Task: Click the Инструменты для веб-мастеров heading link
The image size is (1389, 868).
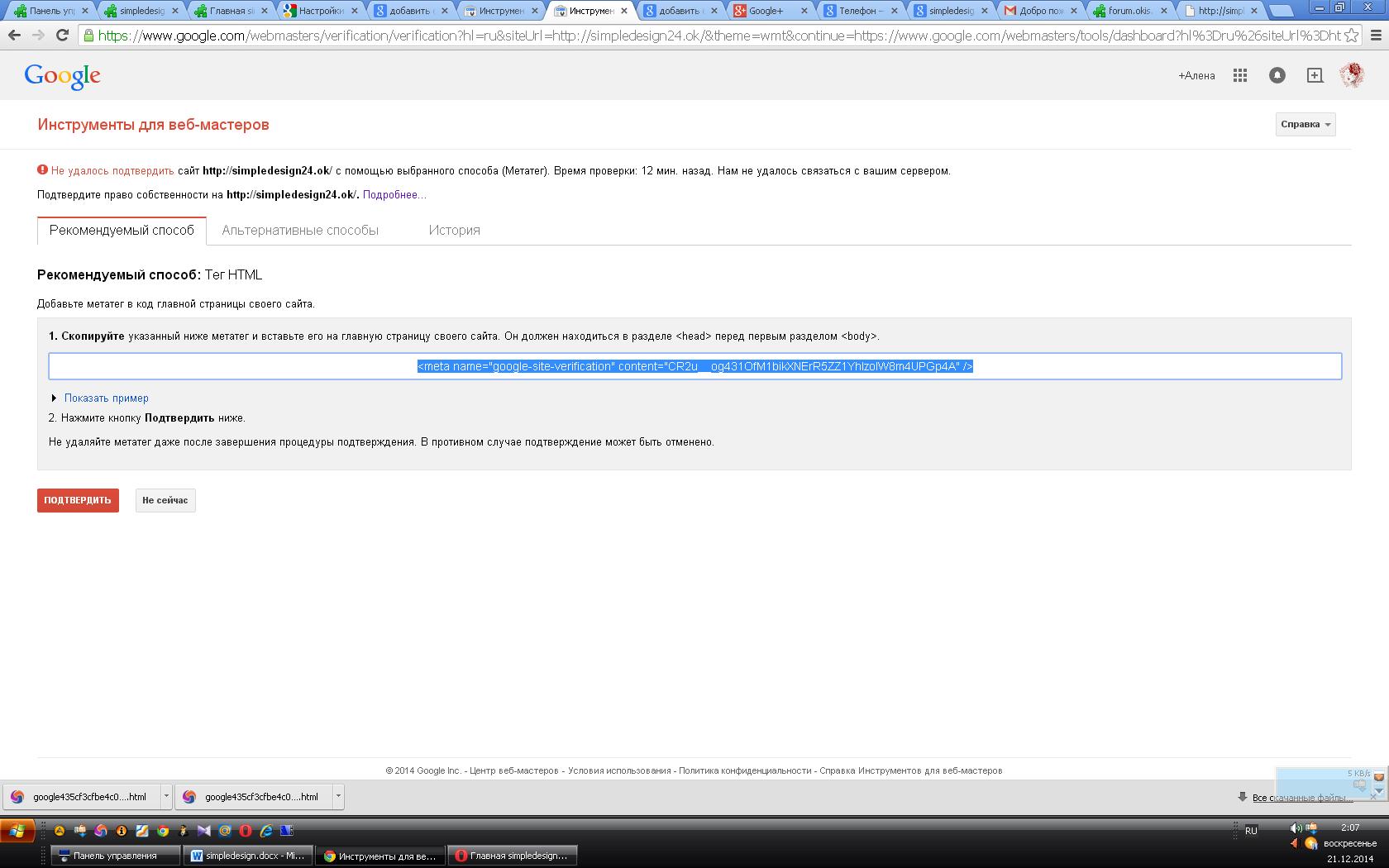Action: coord(153,125)
